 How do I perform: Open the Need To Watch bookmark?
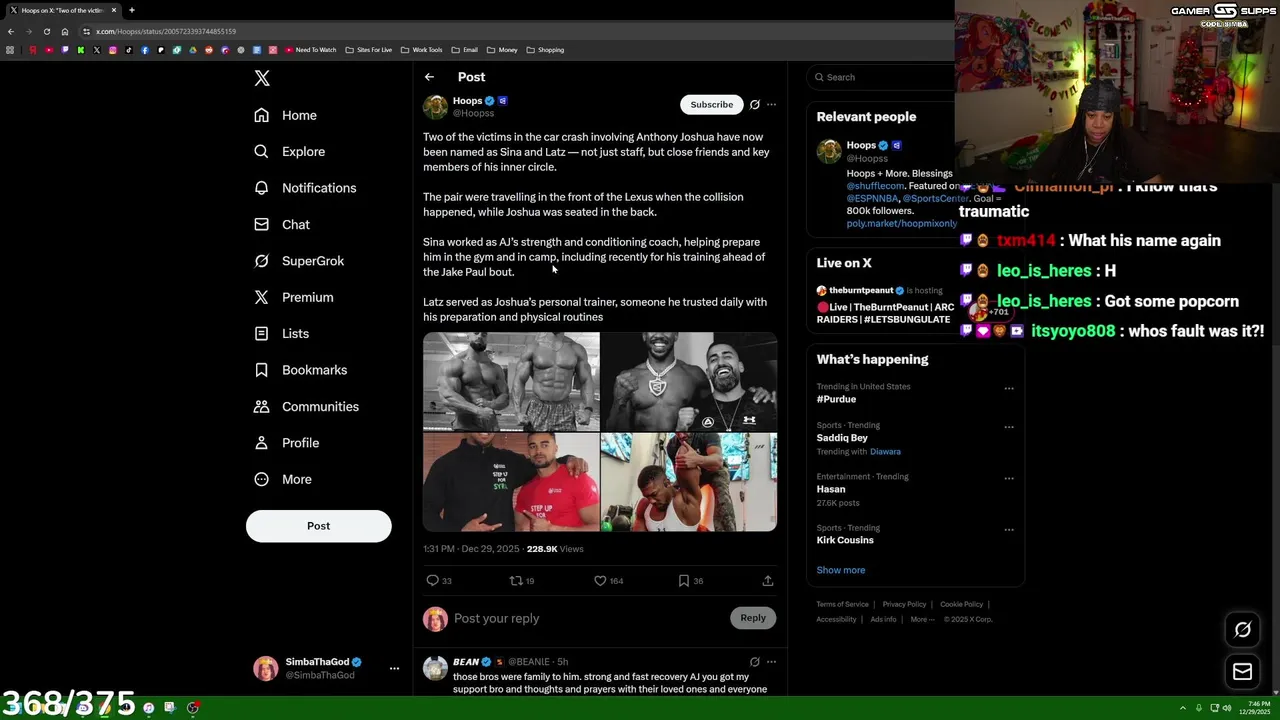point(311,50)
